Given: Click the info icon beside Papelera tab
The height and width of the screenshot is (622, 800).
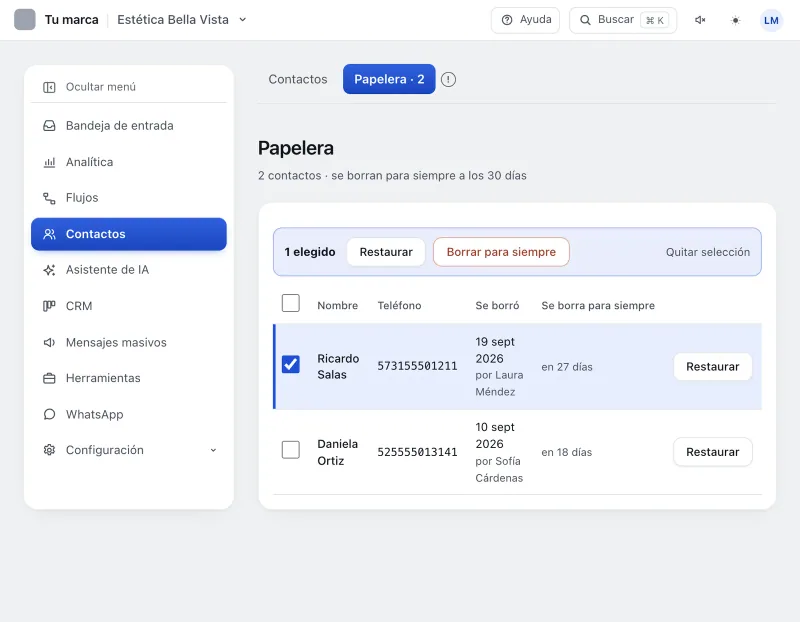Looking at the screenshot, I should [x=448, y=80].
